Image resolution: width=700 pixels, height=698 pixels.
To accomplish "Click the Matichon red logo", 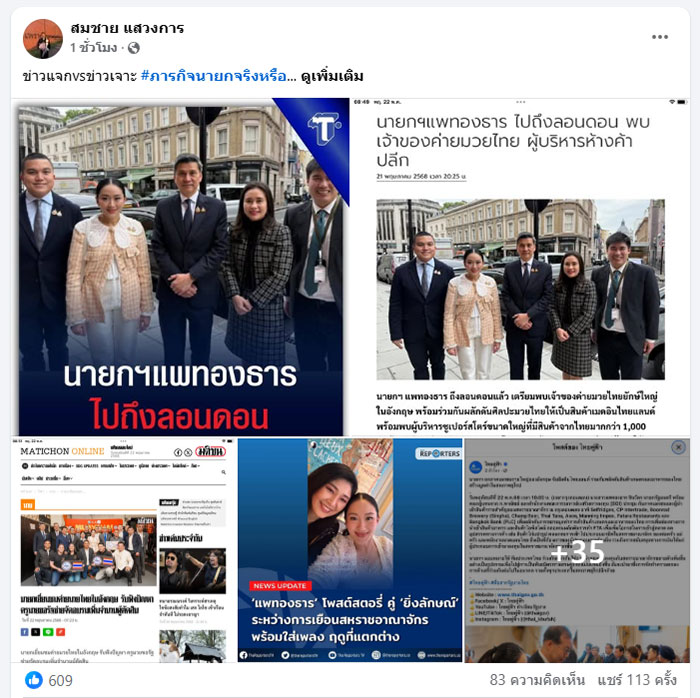I will 211,452.
